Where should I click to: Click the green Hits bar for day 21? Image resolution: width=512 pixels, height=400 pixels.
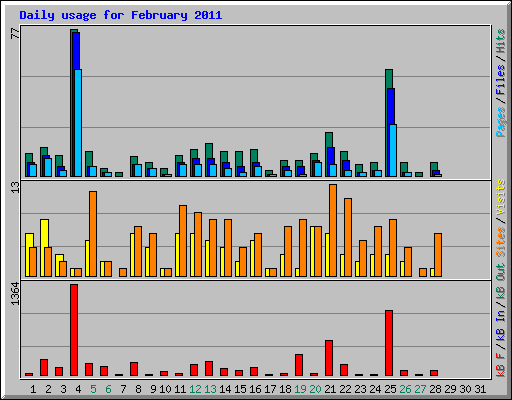328,154
